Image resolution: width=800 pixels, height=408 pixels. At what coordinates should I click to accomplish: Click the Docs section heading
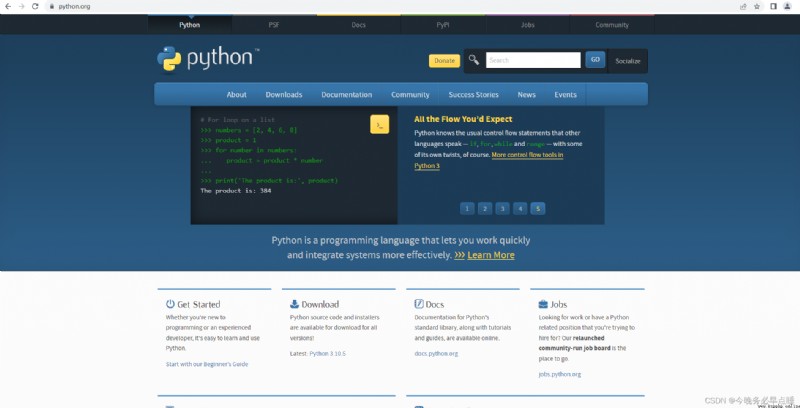[x=435, y=304]
